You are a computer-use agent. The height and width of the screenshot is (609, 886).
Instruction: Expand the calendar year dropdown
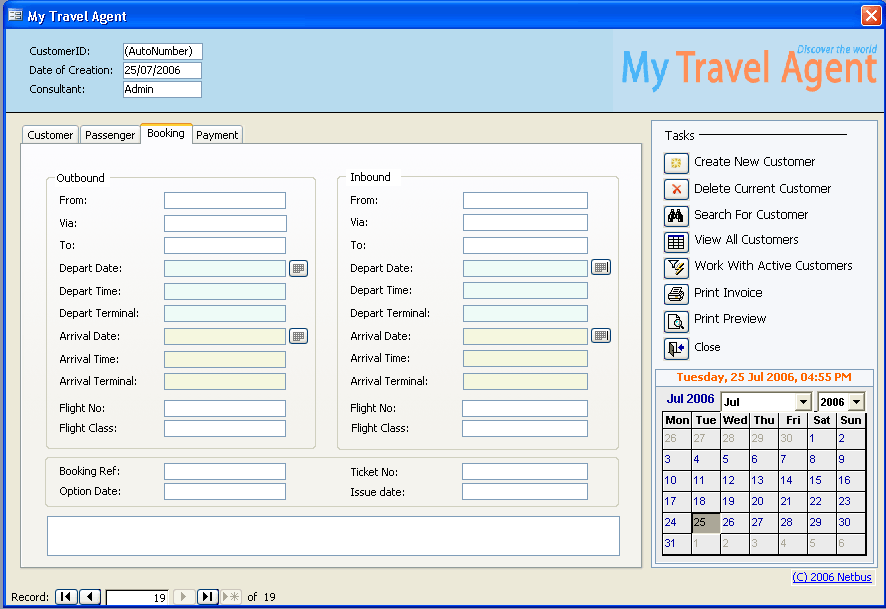855,402
